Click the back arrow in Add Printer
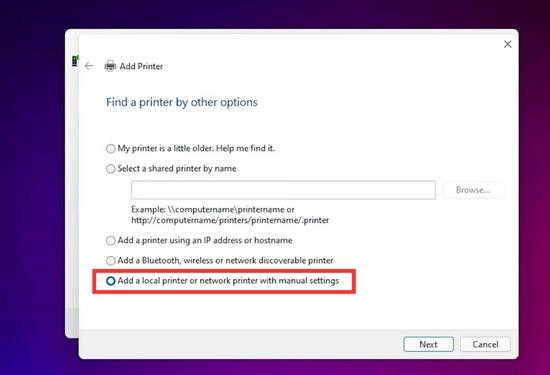Image resolution: width=550 pixels, height=375 pixels. 89,66
